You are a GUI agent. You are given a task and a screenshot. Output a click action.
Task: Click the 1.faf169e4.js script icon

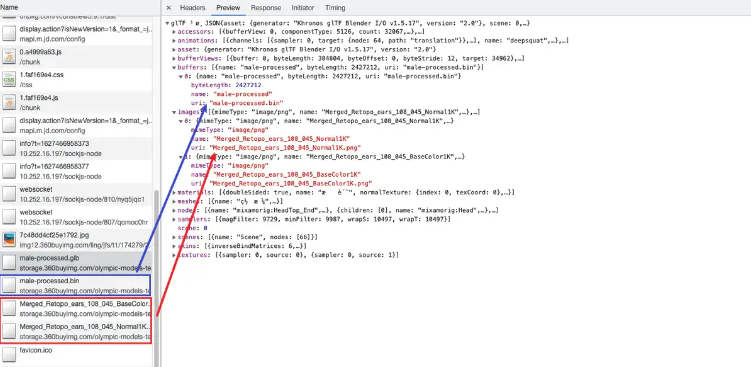click(9, 102)
